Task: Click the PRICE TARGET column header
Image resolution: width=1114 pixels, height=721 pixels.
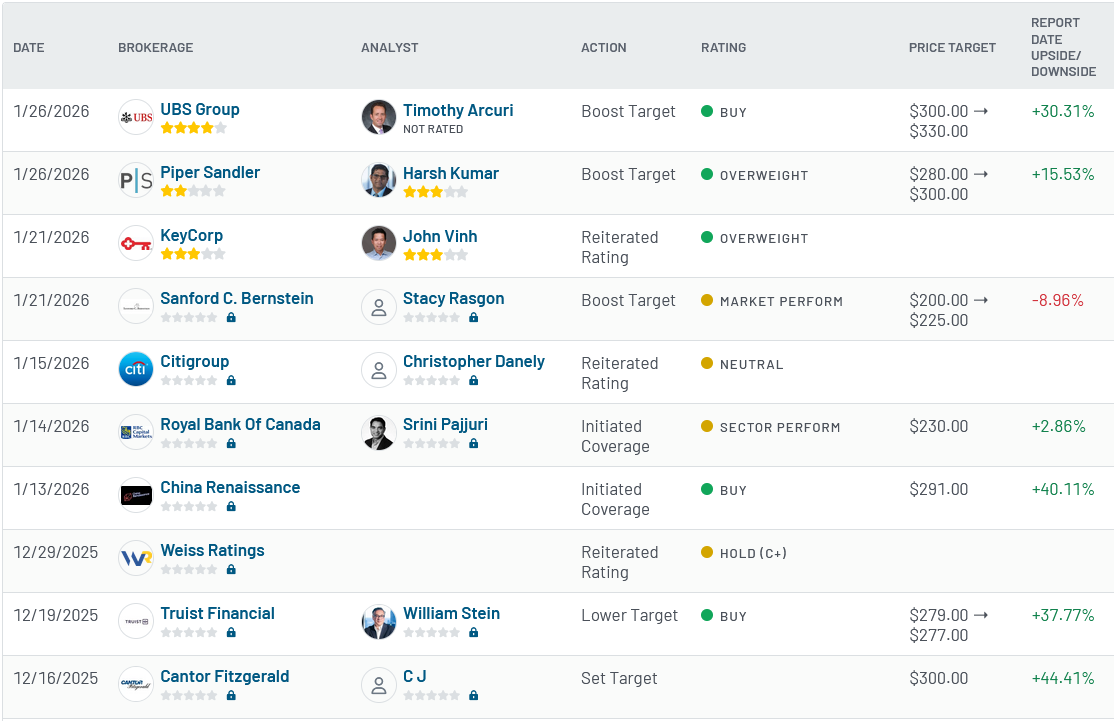Action: [x=952, y=48]
